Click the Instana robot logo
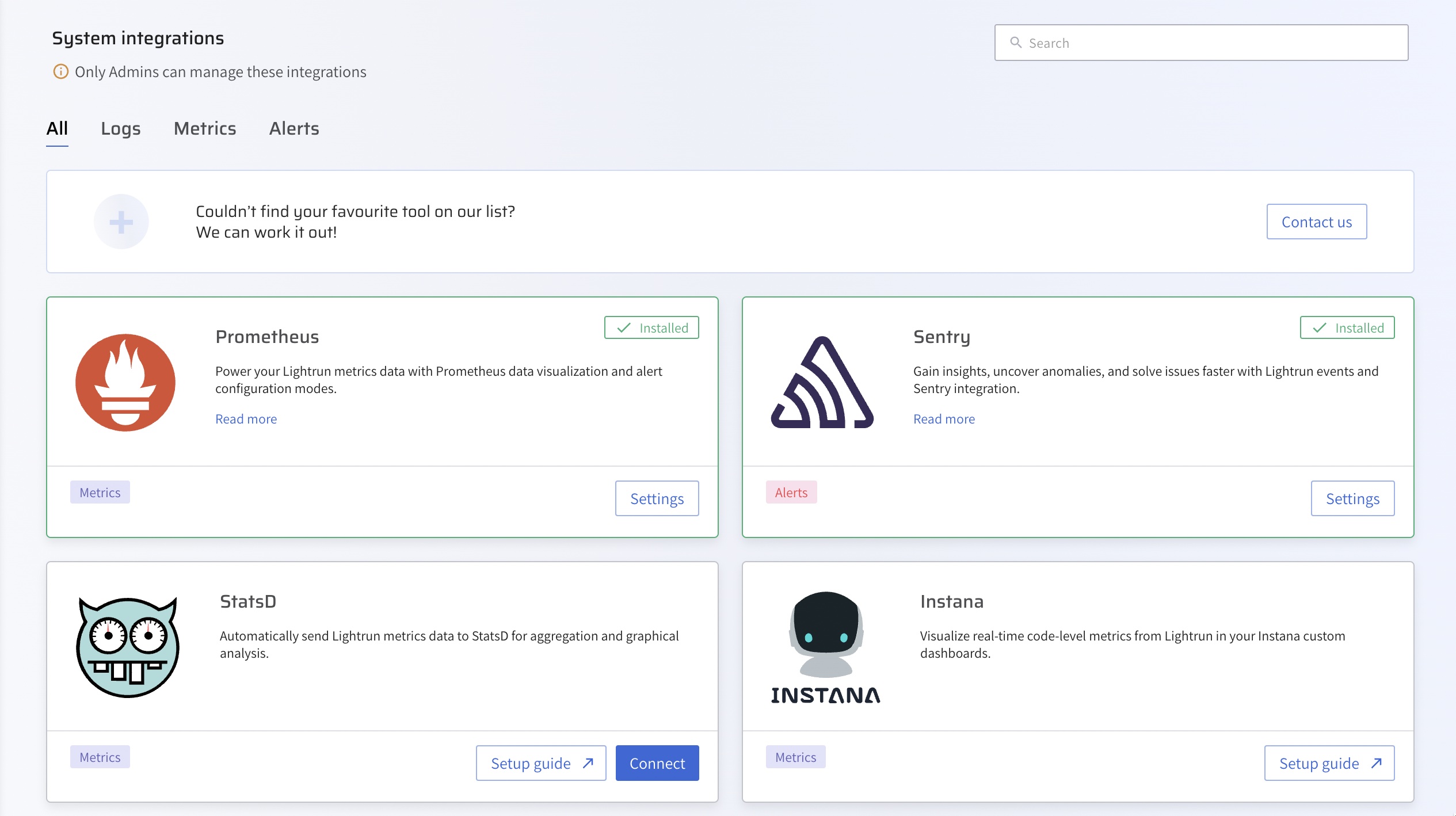Viewport: 1456px width, 816px height. [825, 647]
